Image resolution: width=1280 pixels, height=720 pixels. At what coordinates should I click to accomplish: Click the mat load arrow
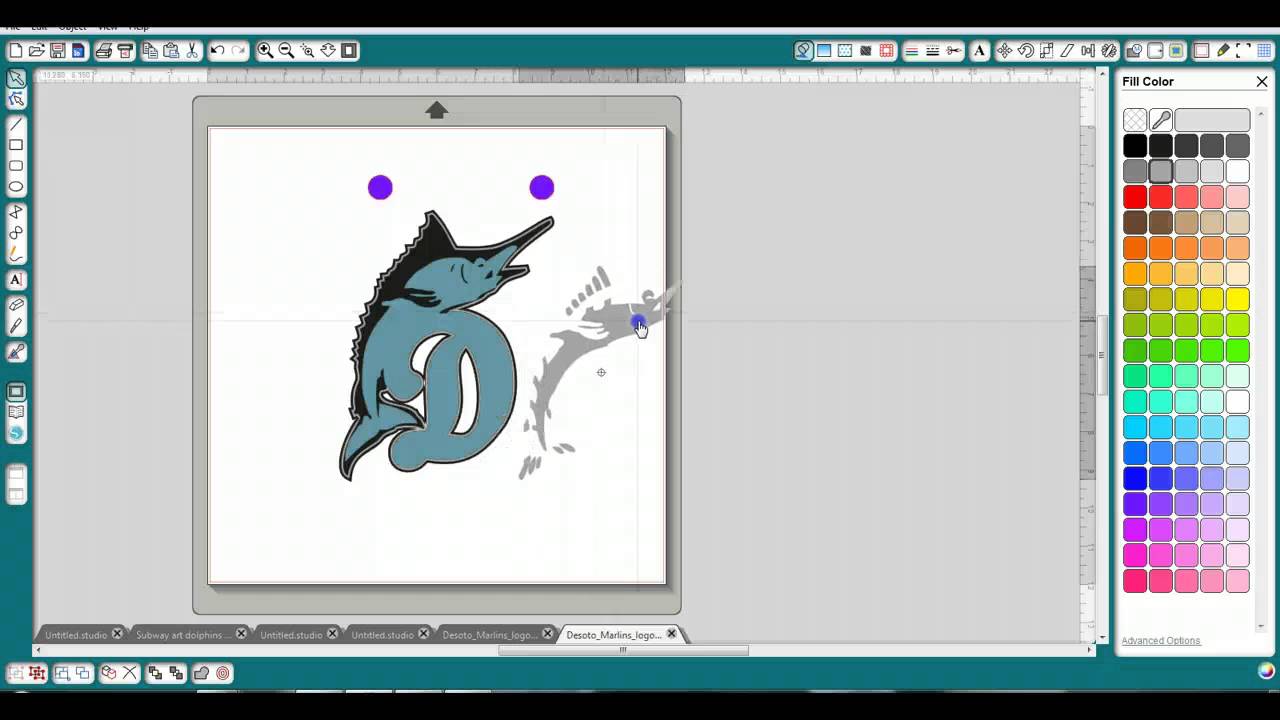click(436, 110)
